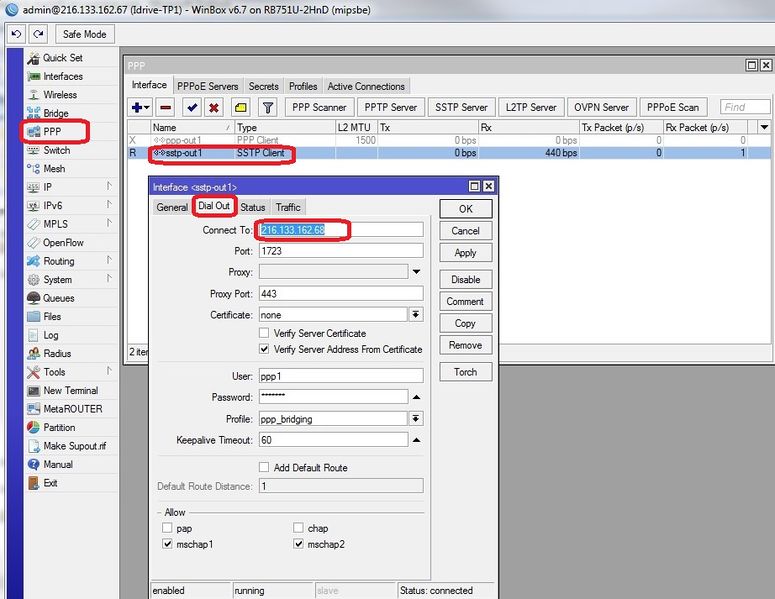Expand the Certificate dropdown

point(415,314)
